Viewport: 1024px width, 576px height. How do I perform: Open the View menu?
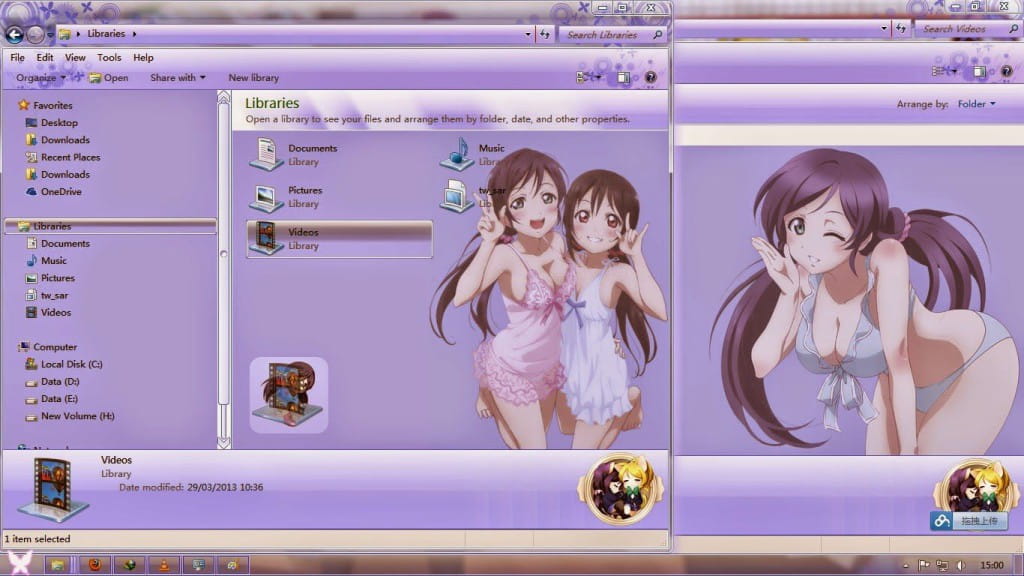(75, 57)
